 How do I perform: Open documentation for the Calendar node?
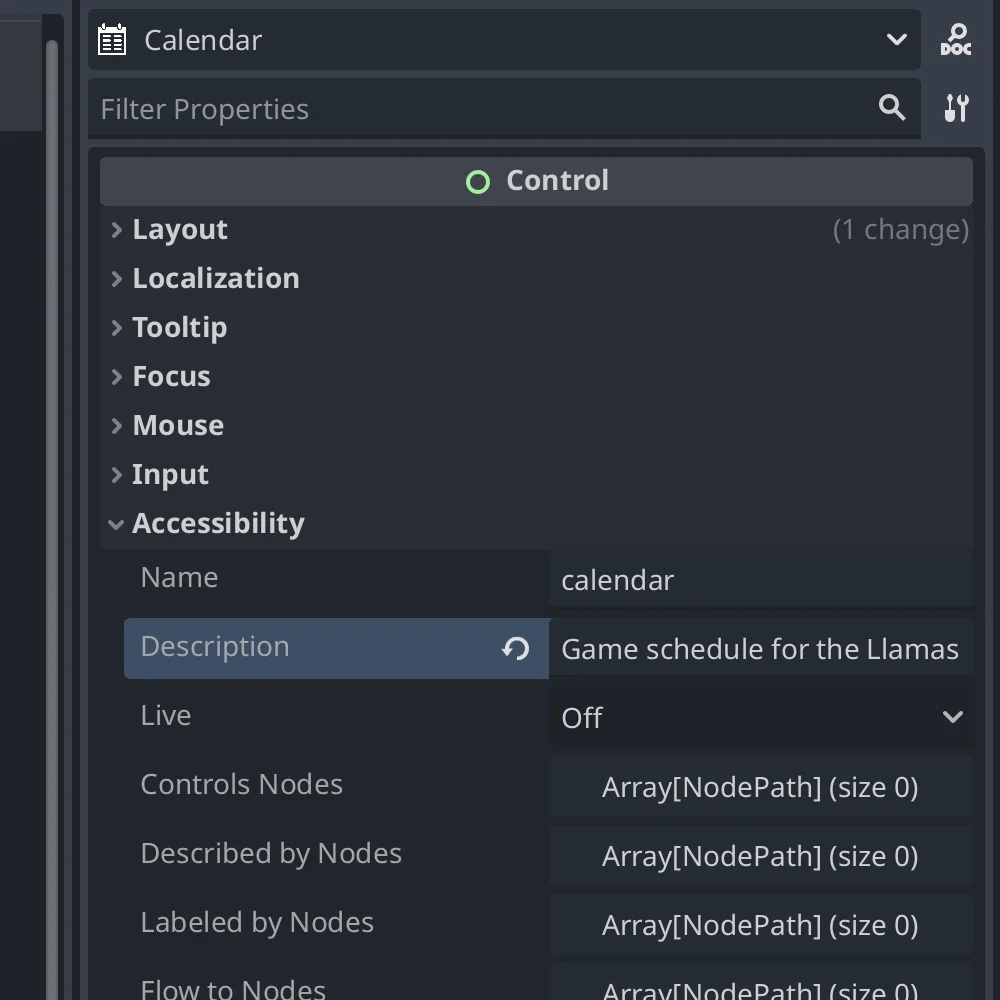956,39
